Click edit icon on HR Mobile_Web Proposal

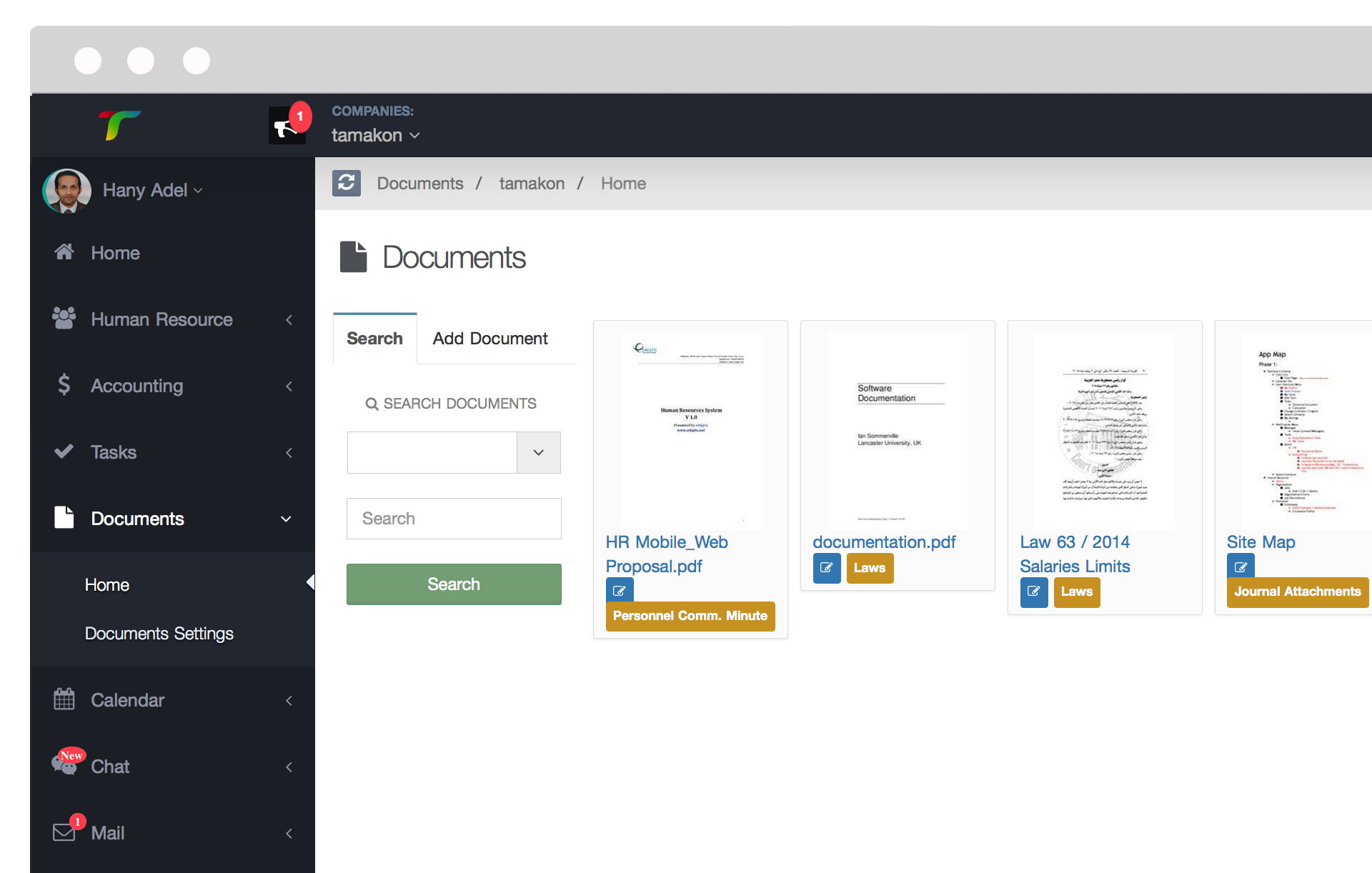point(619,591)
